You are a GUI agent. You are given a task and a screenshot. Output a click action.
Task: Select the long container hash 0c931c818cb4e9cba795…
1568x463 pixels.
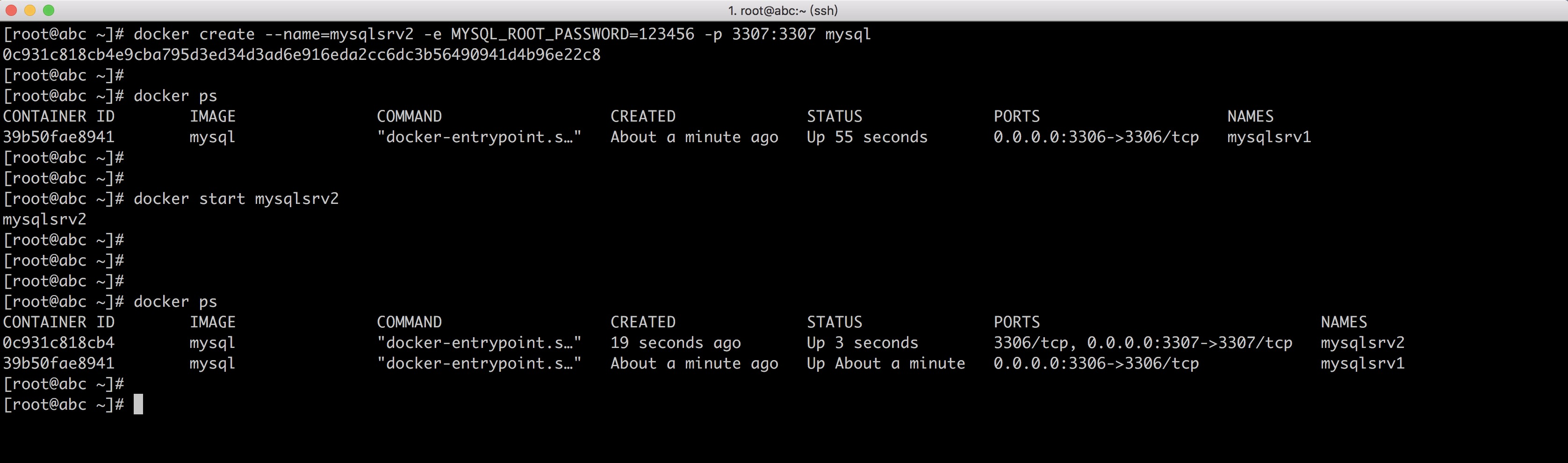[302, 55]
